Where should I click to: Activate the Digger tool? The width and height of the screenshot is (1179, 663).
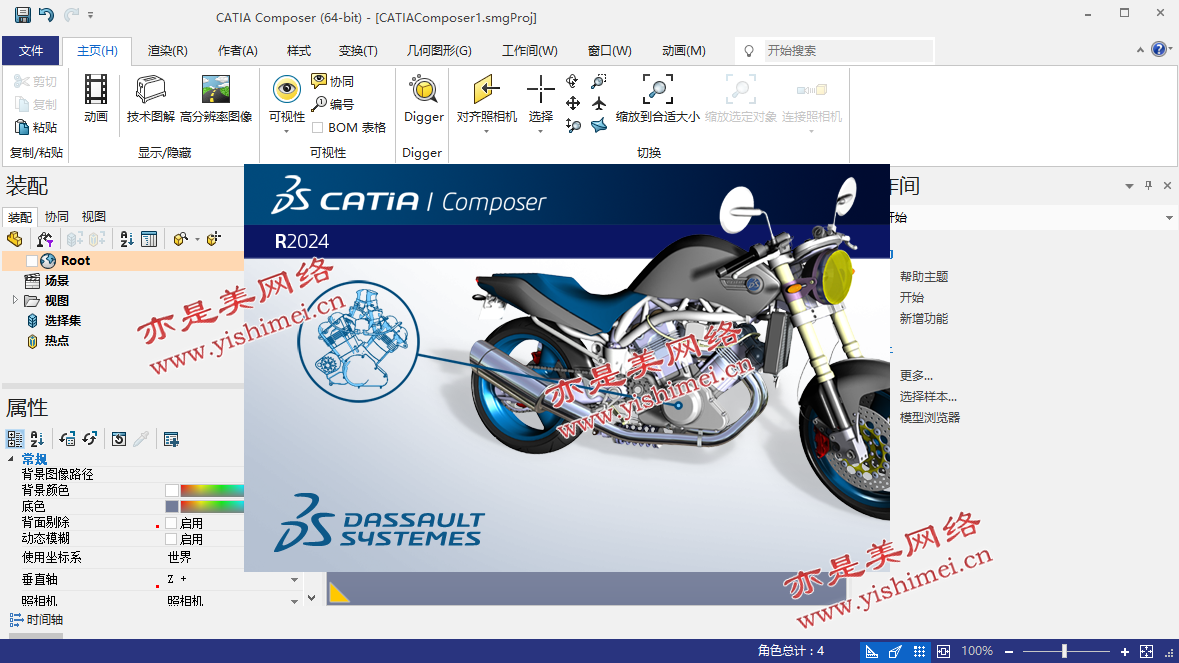click(423, 98)
